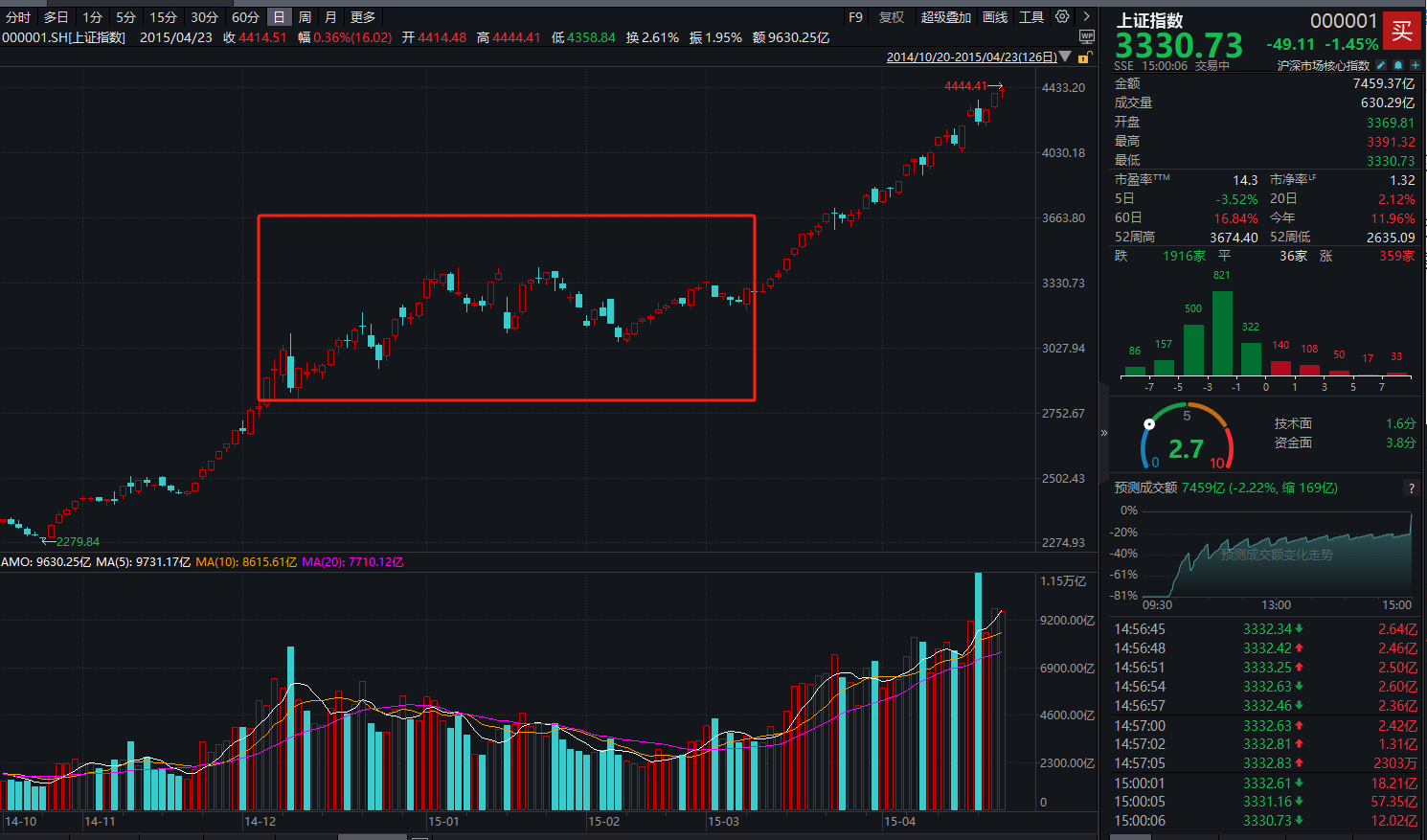Click the 成交量 value 630.29亿
1427x840 pixels.
[x=1388, y=102]
